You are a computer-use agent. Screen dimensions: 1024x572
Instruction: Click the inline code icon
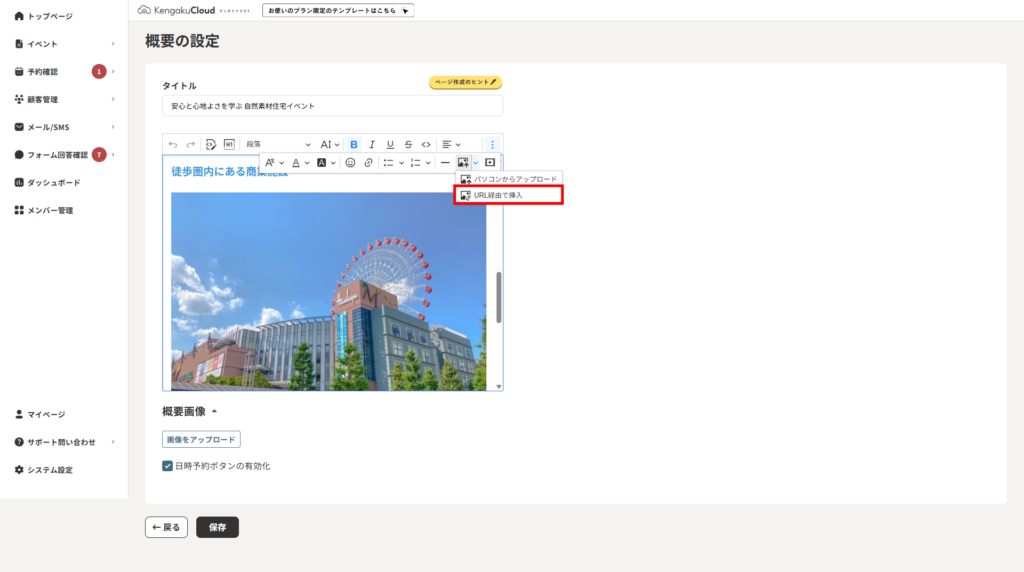426,145
